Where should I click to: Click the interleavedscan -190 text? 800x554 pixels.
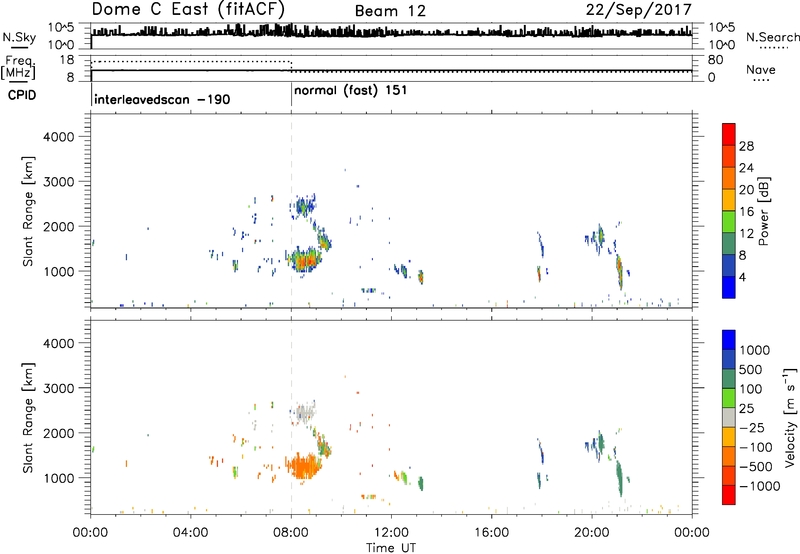pyautogui.click(x=162, y=99)
